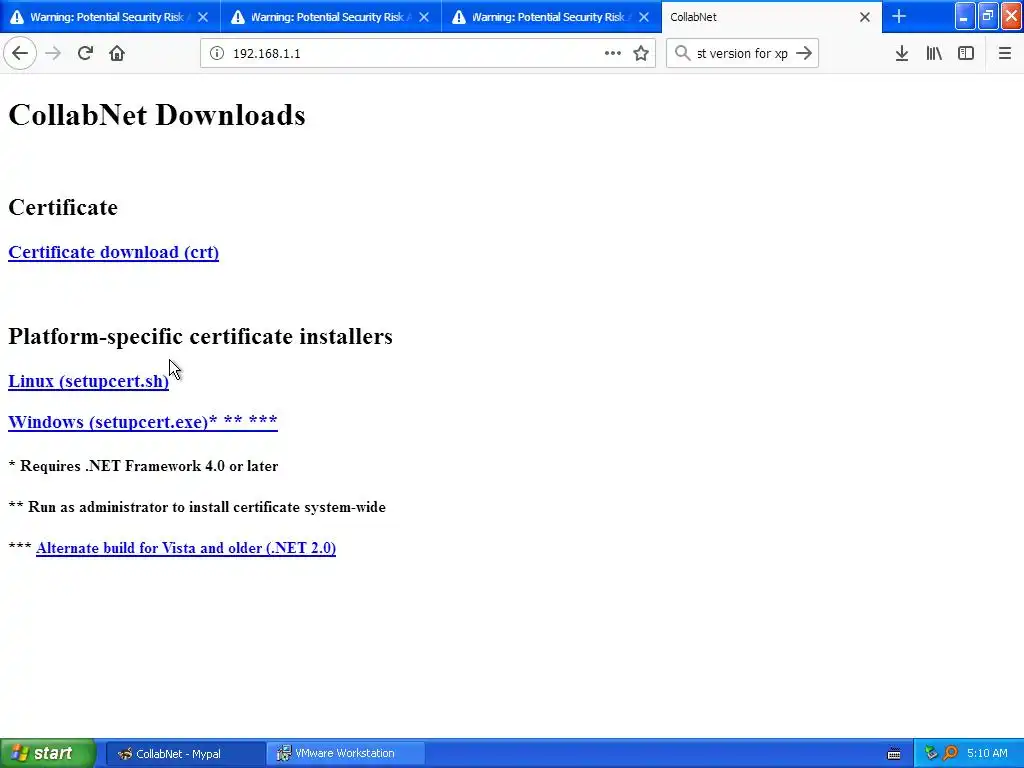1024x768 pixels.
Task: Restore down the browser window
Action: (988, 16)
